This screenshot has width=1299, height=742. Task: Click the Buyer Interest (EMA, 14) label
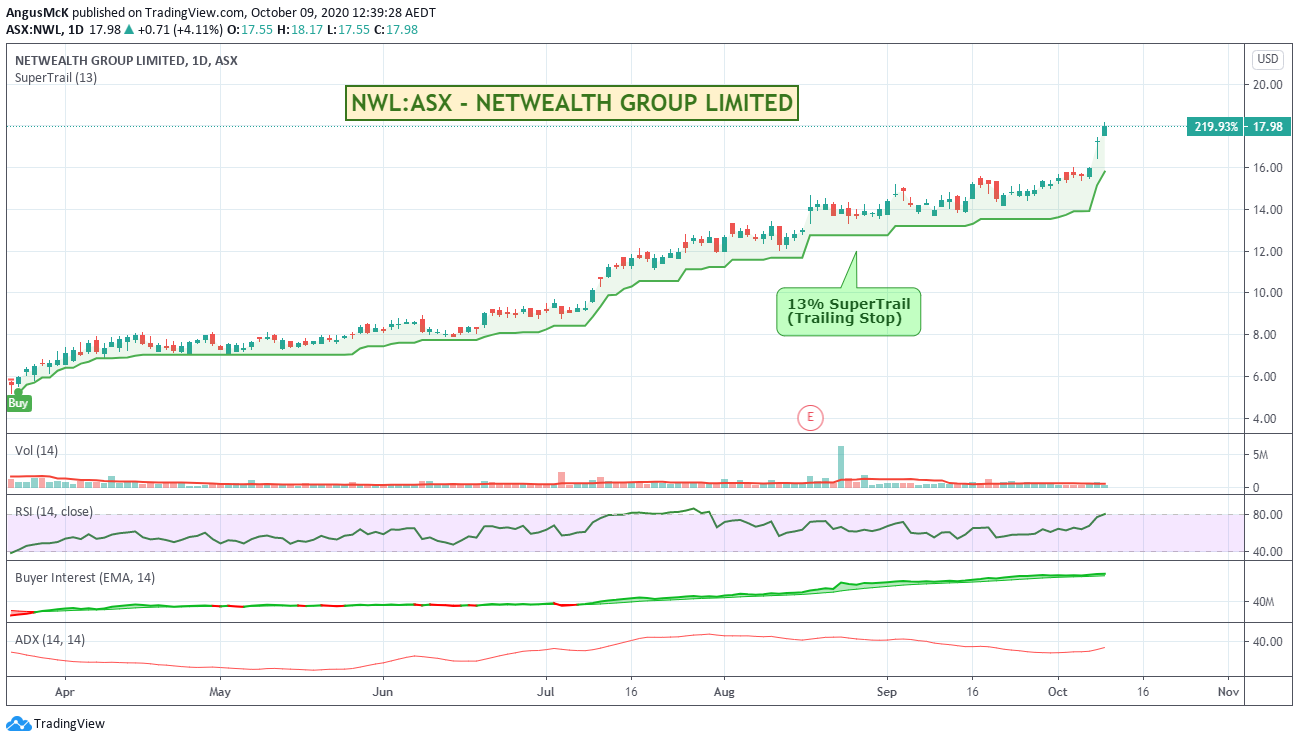tap(84, 577)
